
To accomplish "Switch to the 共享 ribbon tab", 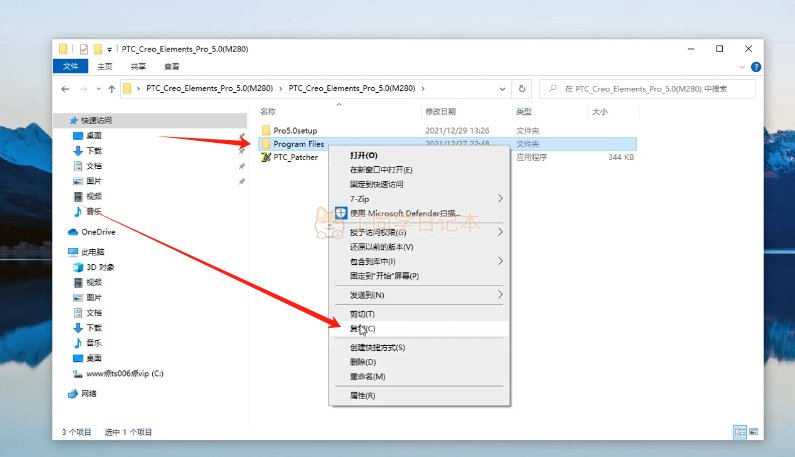I will coord(138,66).
